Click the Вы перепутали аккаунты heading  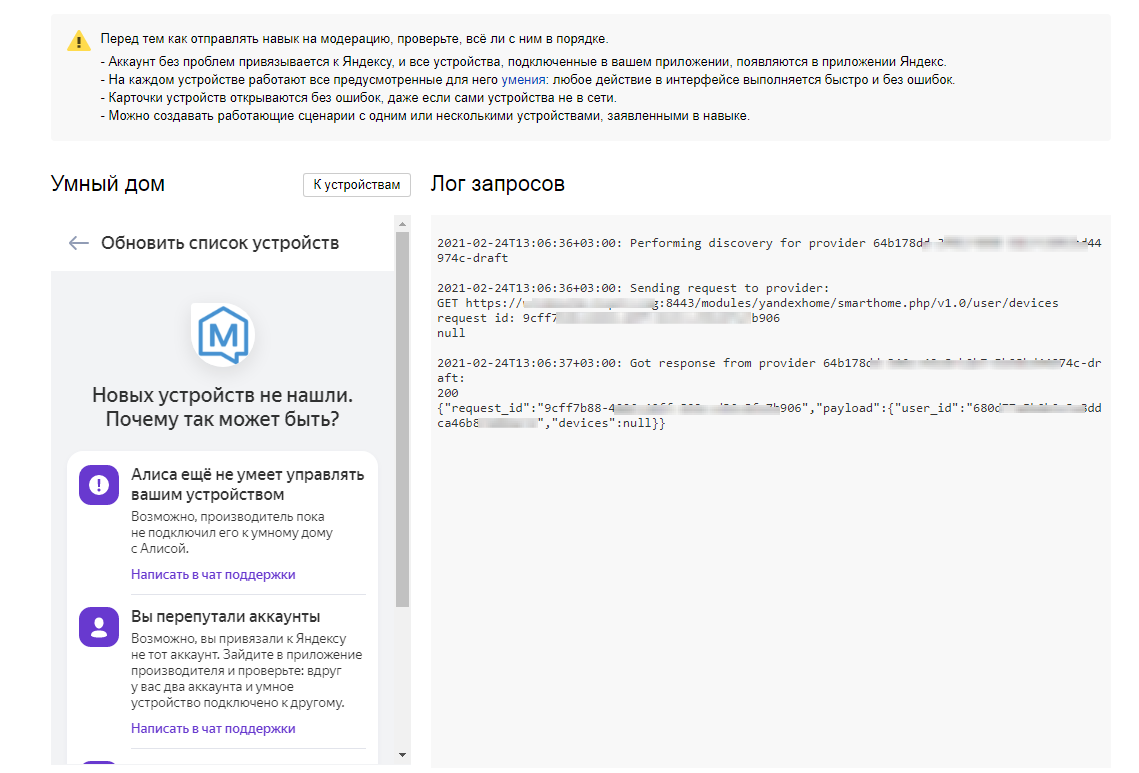(x=225, y=616)
